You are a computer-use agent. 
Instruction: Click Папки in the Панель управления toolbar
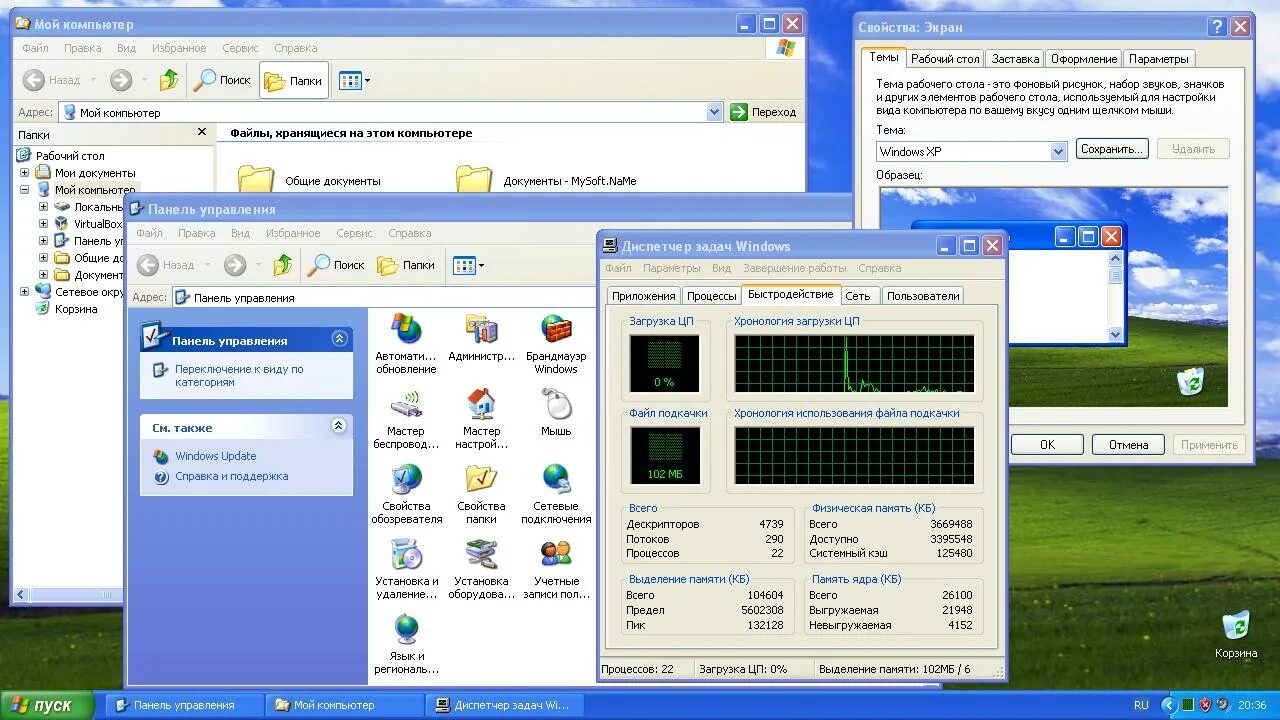click(407, 265)
